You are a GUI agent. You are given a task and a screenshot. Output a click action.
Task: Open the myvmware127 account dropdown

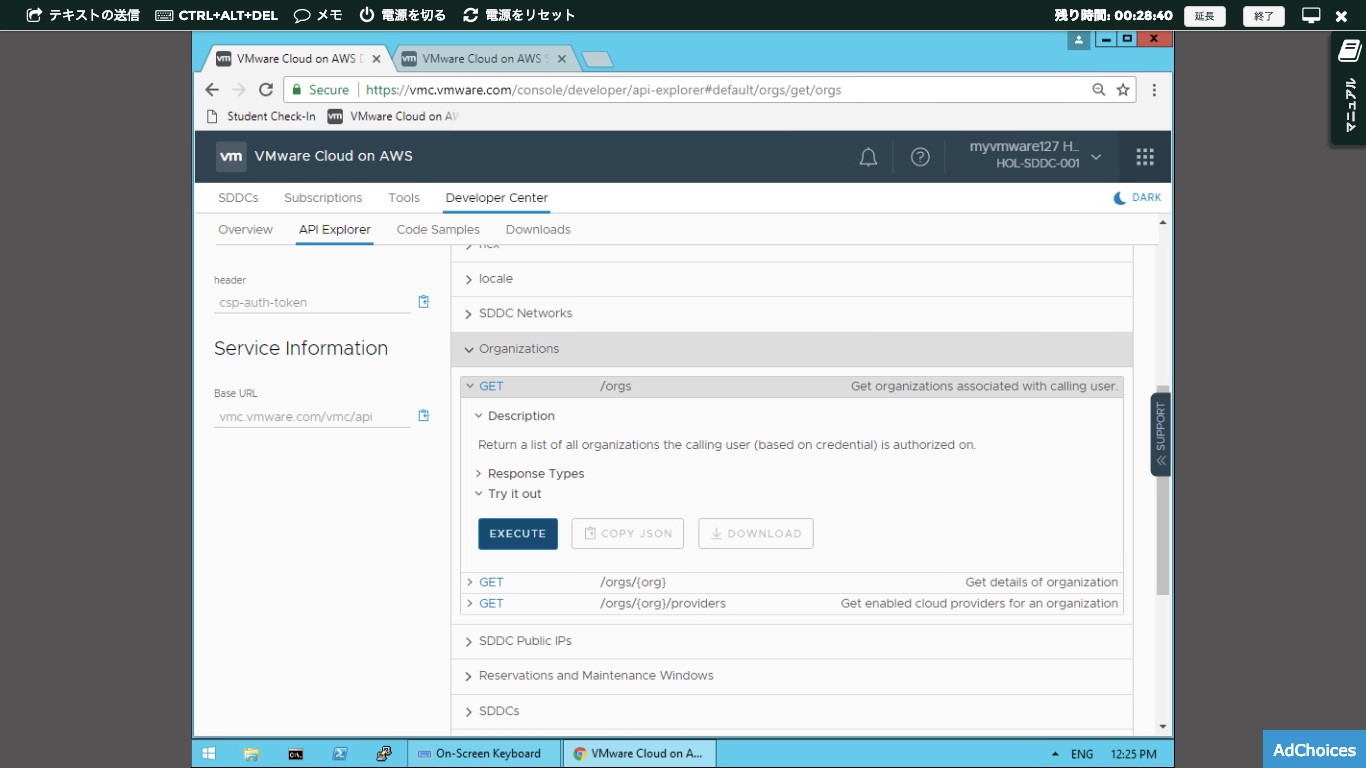click(x=1035, y=155)
